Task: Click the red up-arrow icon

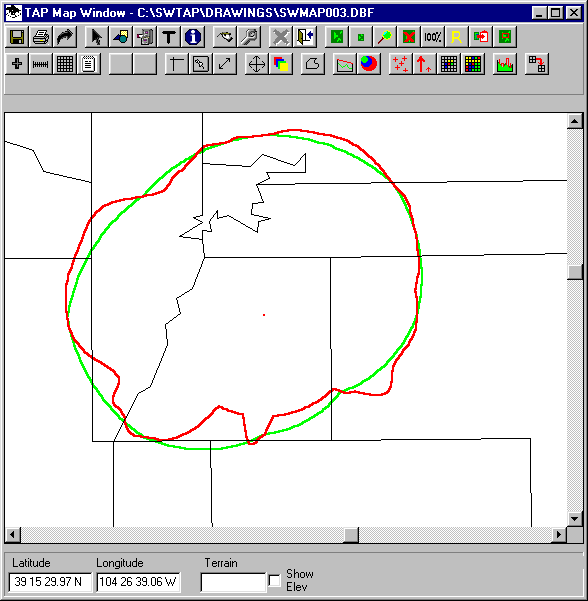Action: [x=424, y=64]
